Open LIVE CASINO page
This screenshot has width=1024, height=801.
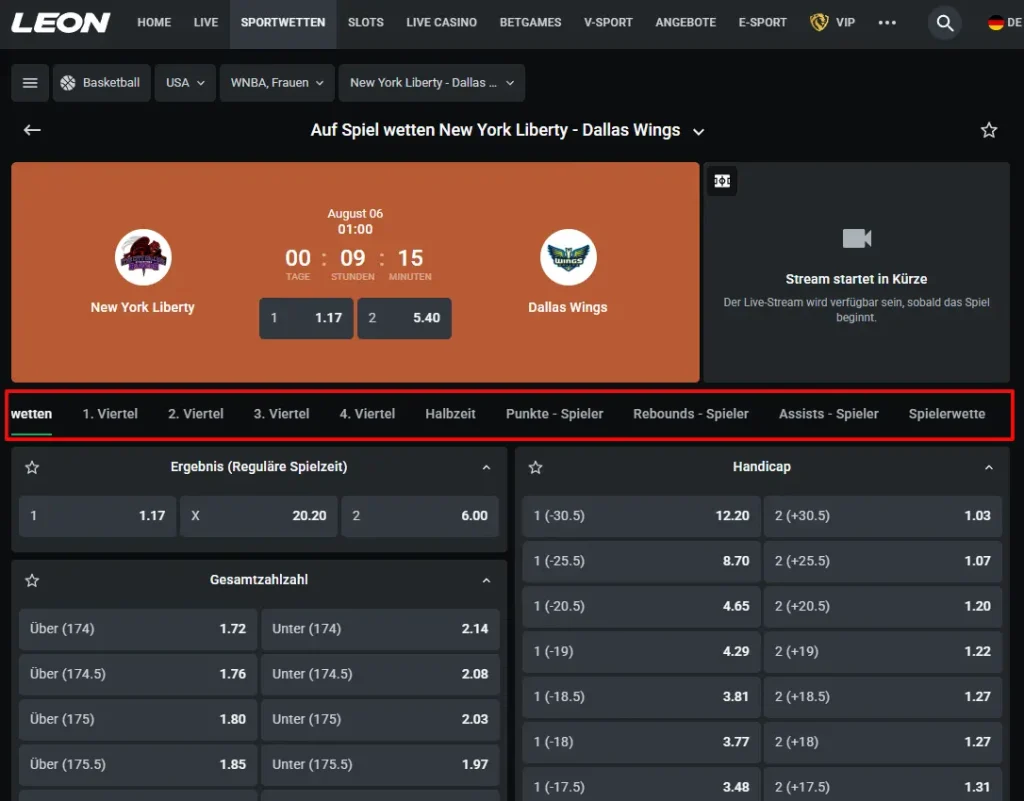coord(441,23)
